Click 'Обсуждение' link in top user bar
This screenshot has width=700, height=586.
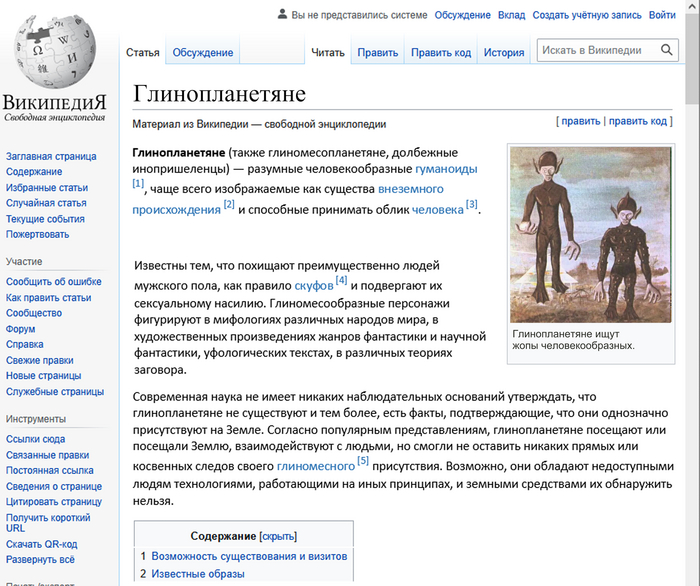pos(462,15)
